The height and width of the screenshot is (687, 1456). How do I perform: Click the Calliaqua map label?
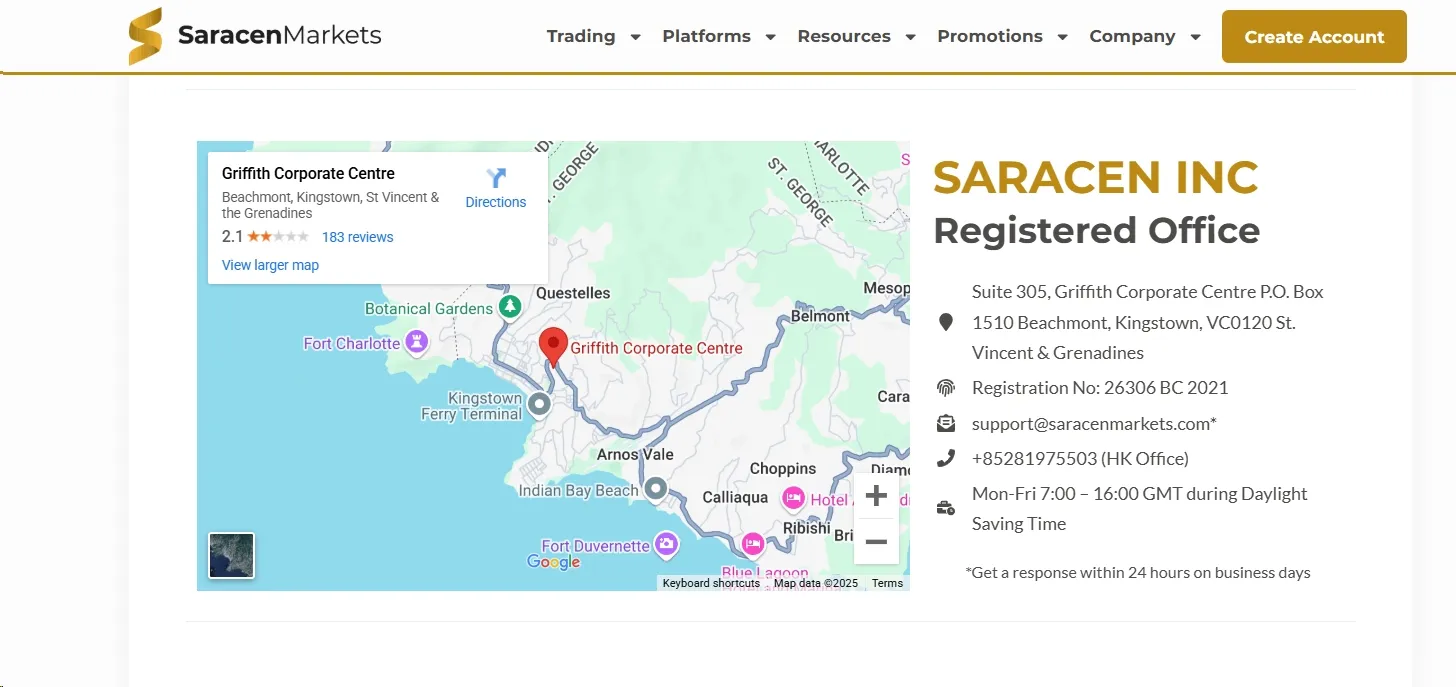click(735, 497)
